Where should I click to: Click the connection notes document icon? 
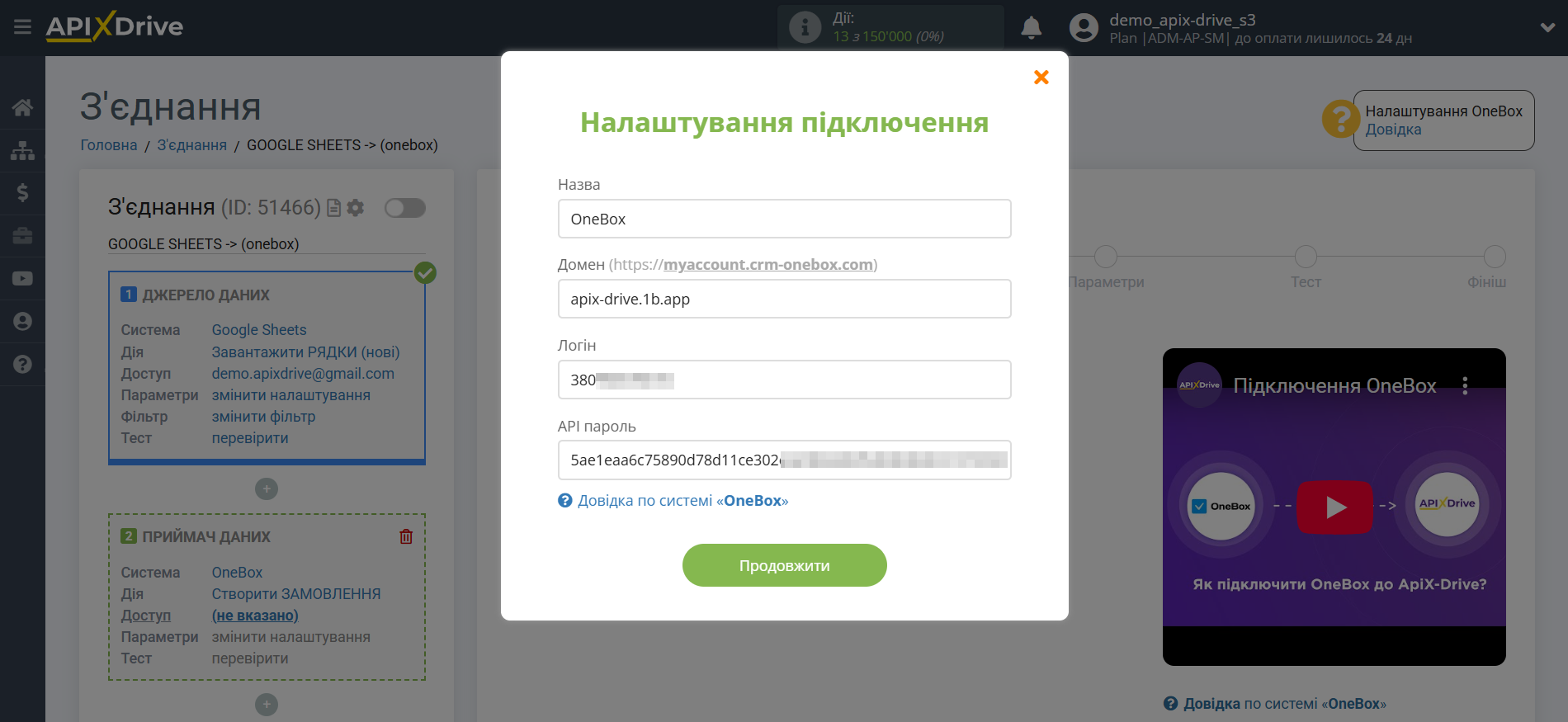pyautogui.click(x=333, y=208)
